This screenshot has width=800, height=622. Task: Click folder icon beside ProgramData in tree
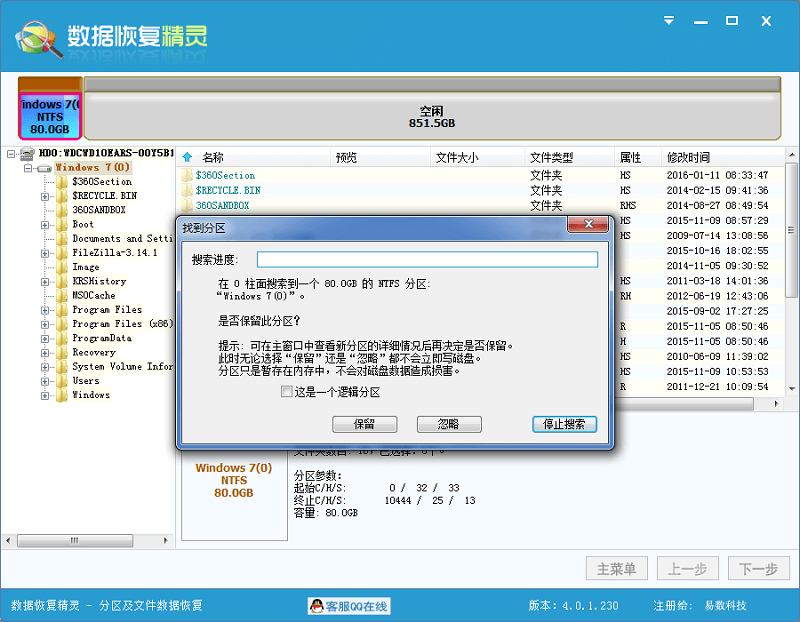[62, 338]
